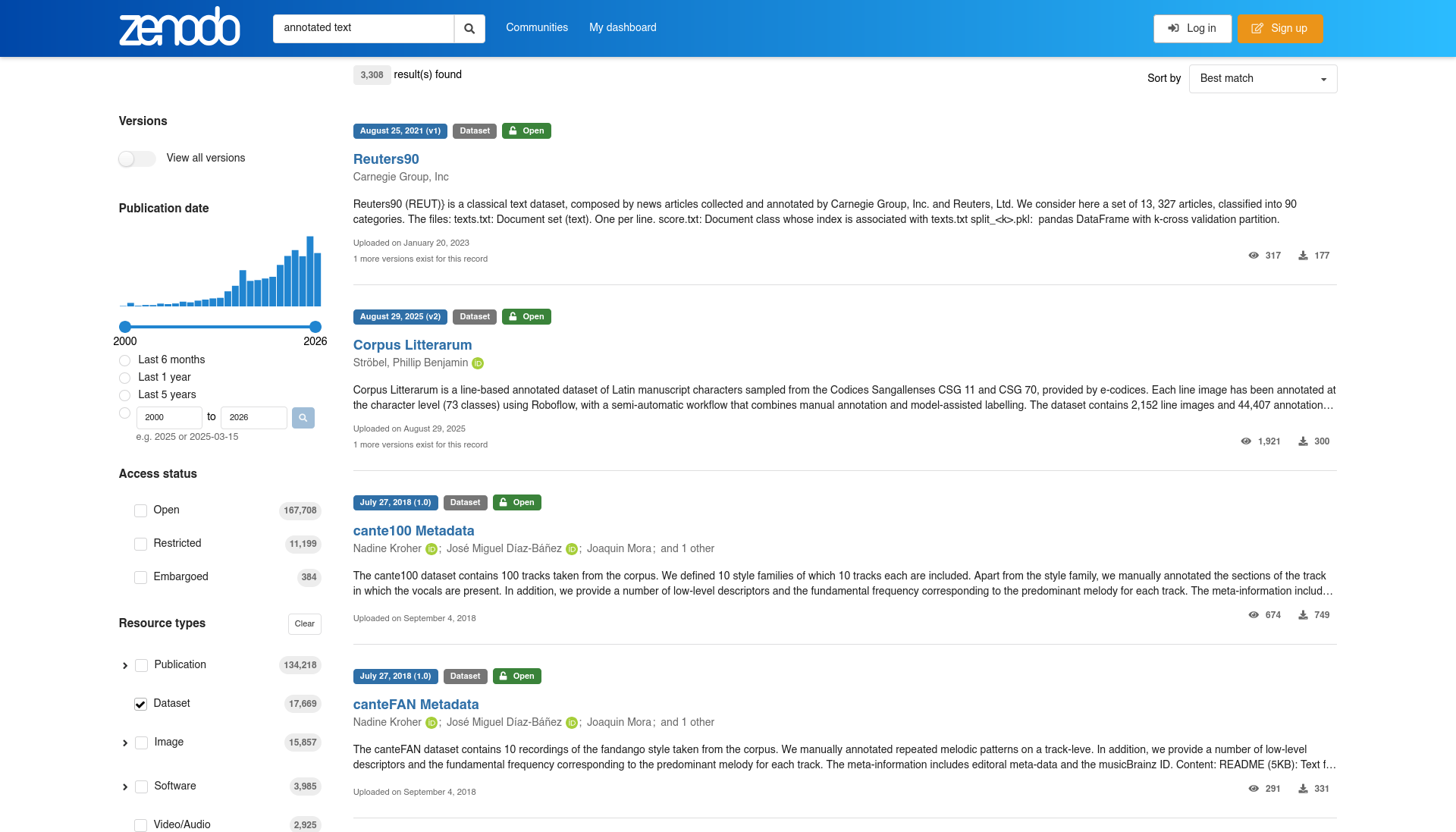
Task: Toggle the View all versions switch
Action: click(137, 159)
